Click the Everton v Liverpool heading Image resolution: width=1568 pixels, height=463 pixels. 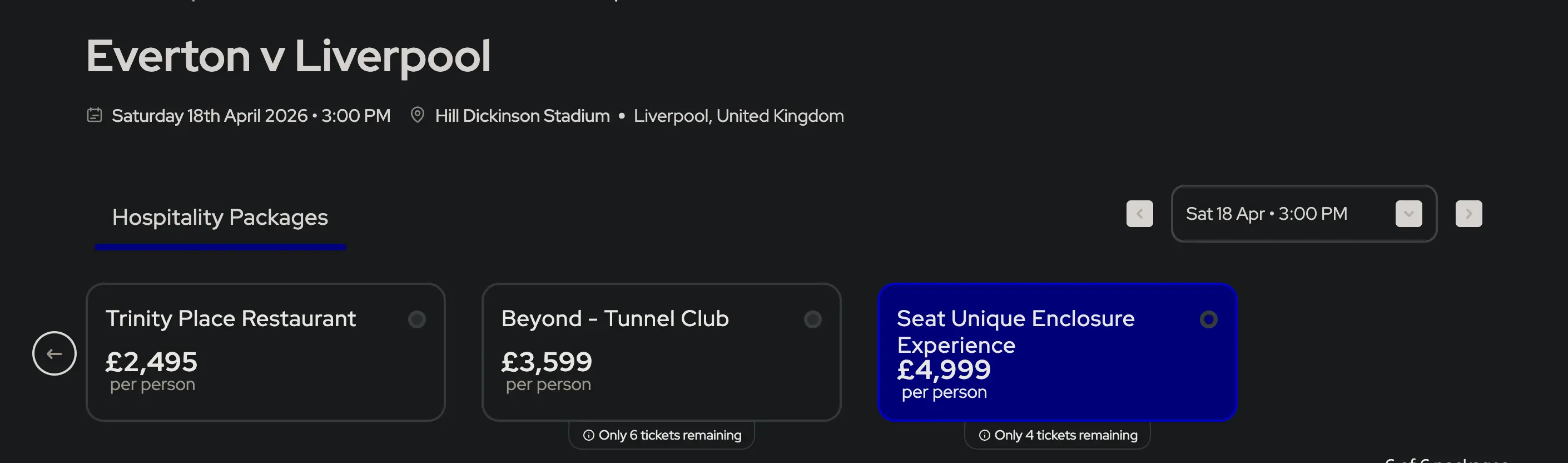(x=288, y=56)
